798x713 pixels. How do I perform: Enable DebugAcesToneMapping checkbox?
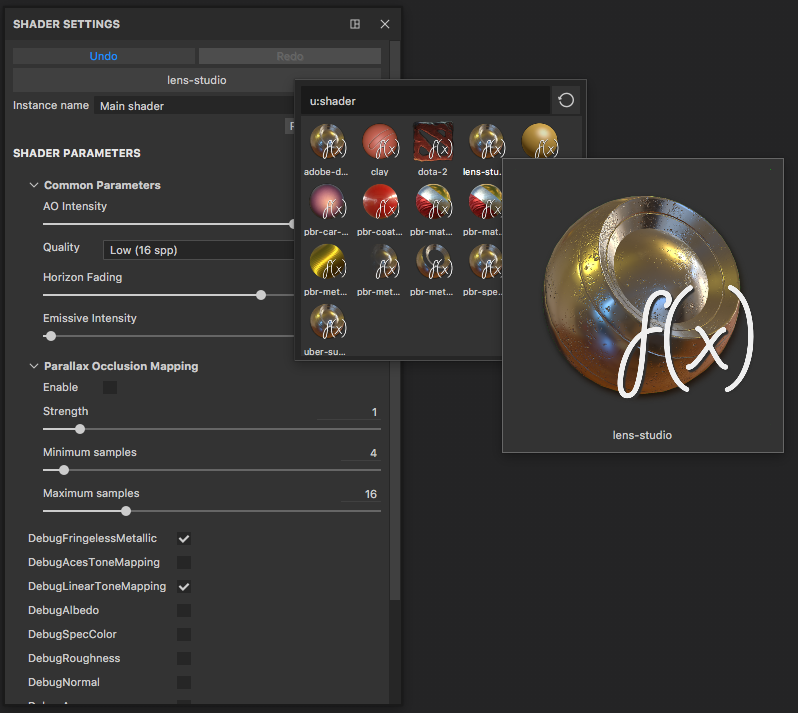(x=184, y=563)
